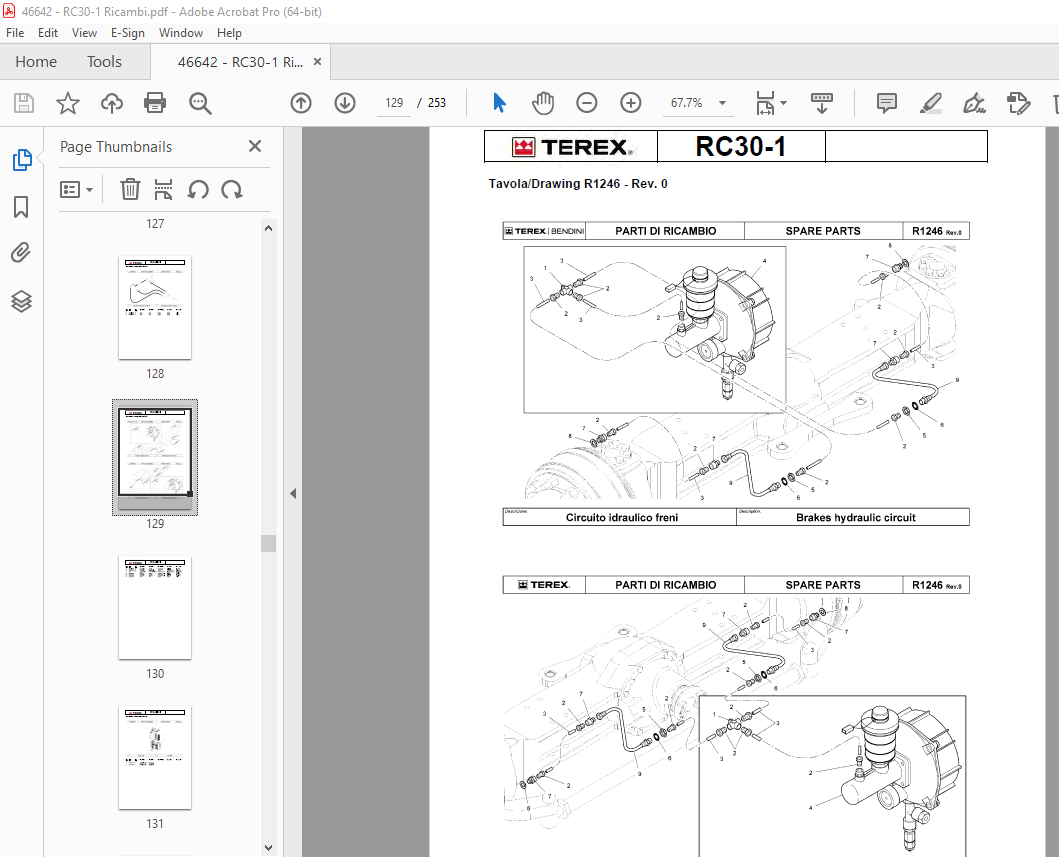Open the Window menu
Image resolution: width=1059 pixels, height=857 pixels.
180,32
